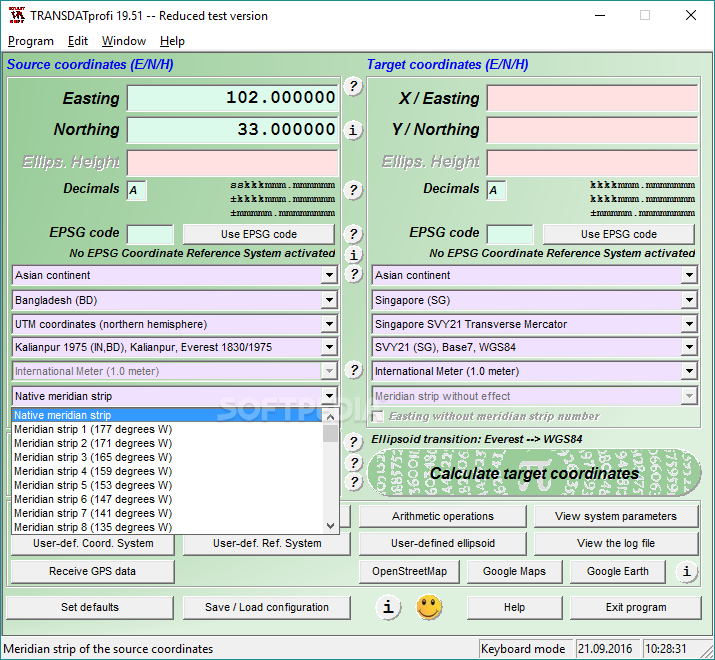Click Calculate target coordinates button
715x660 pixels.
[x=534, y=473]
